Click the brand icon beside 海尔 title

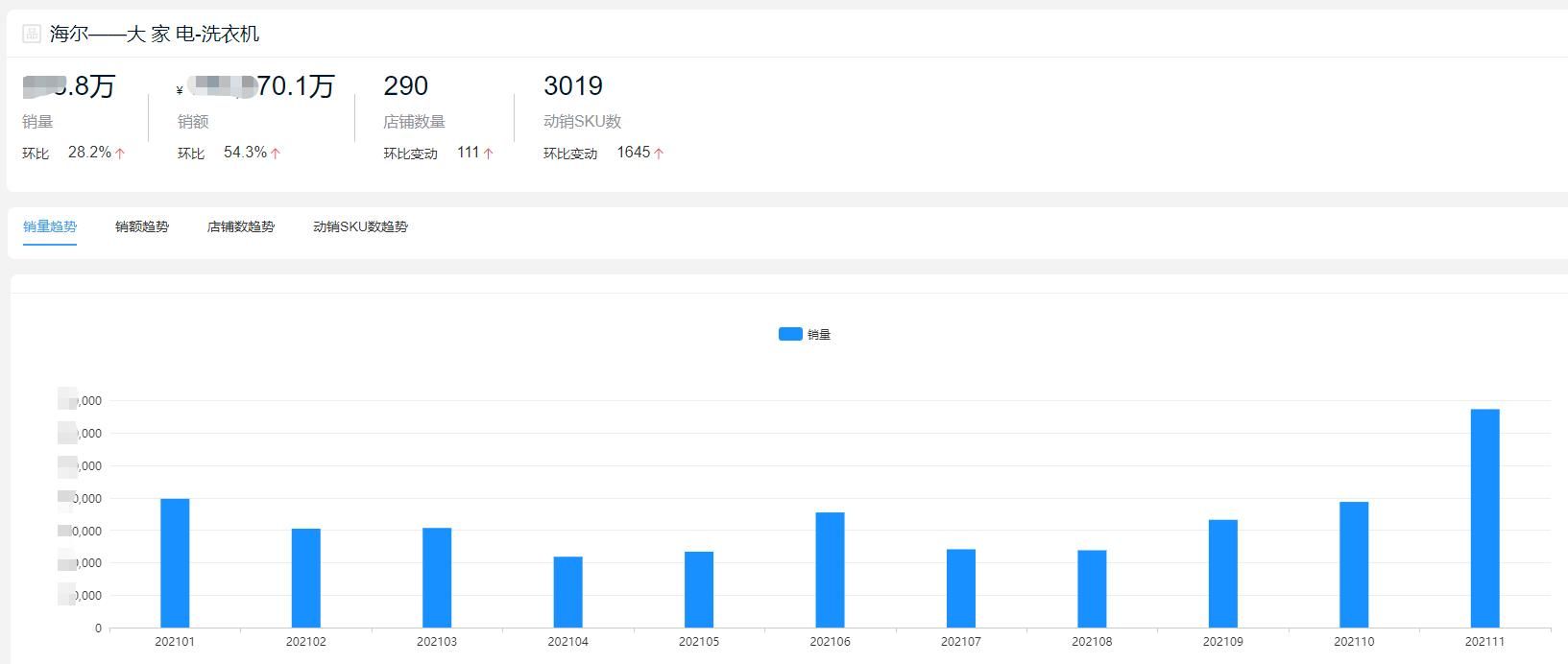32,34
